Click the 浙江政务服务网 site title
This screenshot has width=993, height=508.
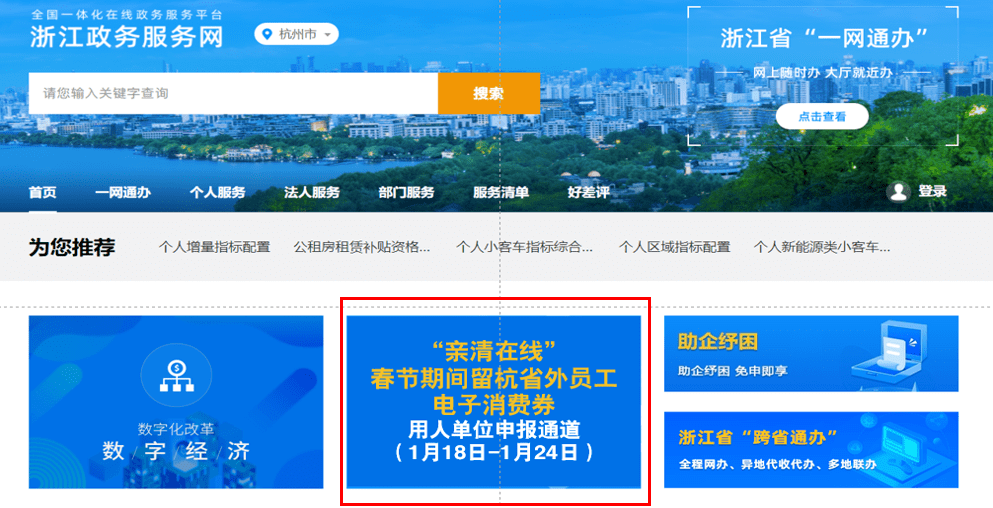pos(127,37)
